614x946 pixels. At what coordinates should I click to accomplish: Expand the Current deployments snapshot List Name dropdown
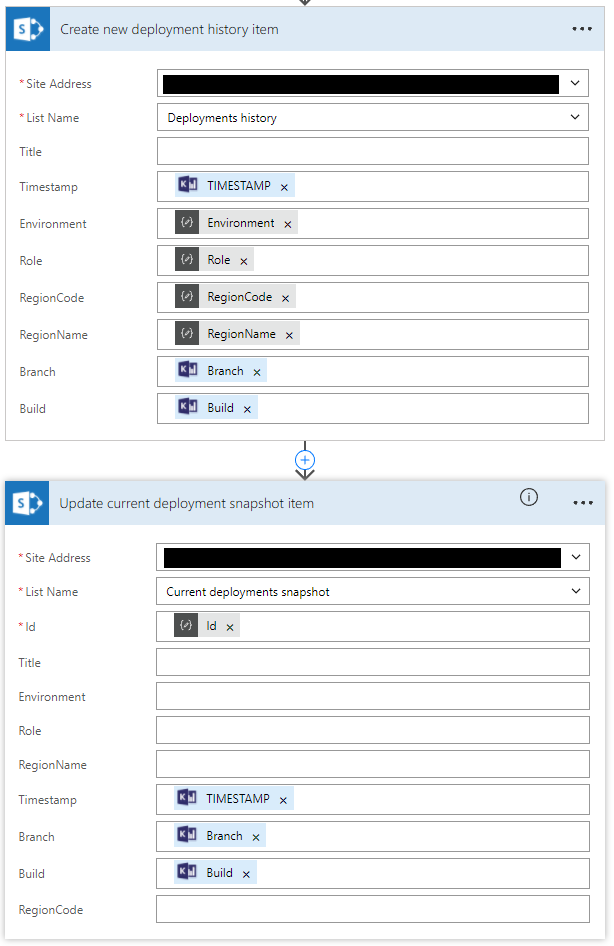tap(575, 592)
